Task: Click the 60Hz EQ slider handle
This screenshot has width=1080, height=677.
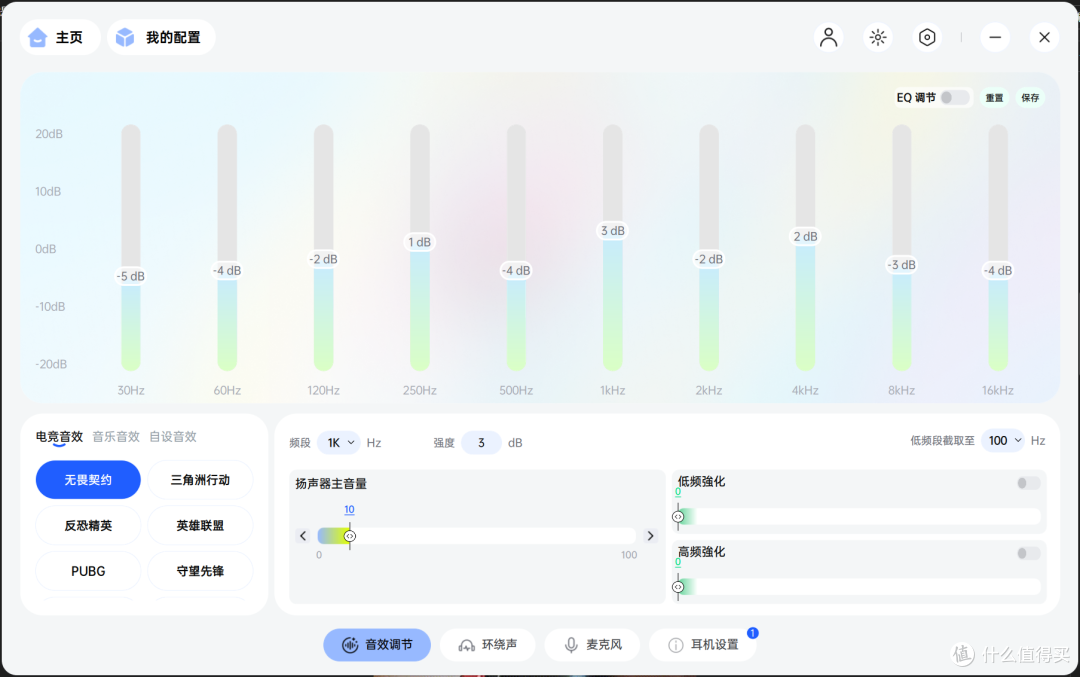Action: (x=227, y=271)
